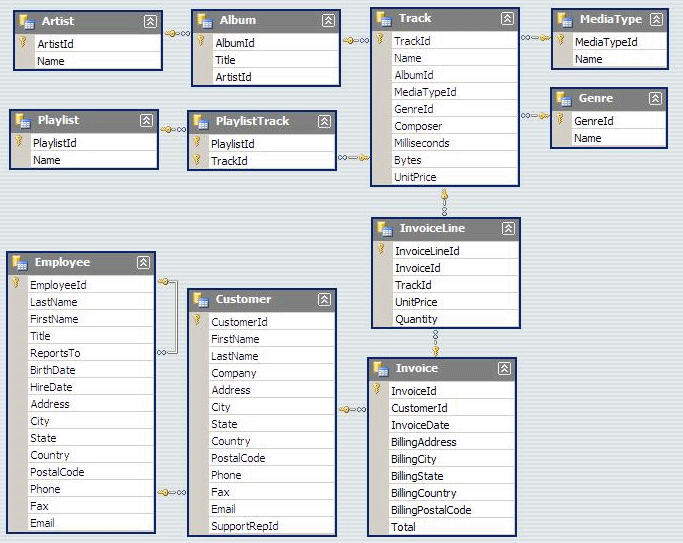
Task: Select the SupportRepId column in Customer
Action: (272, 526)
